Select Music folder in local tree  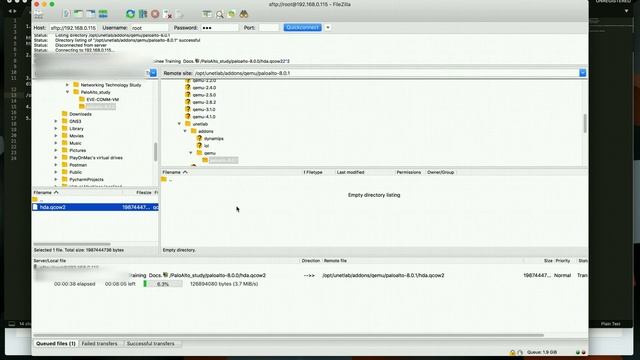75,143
